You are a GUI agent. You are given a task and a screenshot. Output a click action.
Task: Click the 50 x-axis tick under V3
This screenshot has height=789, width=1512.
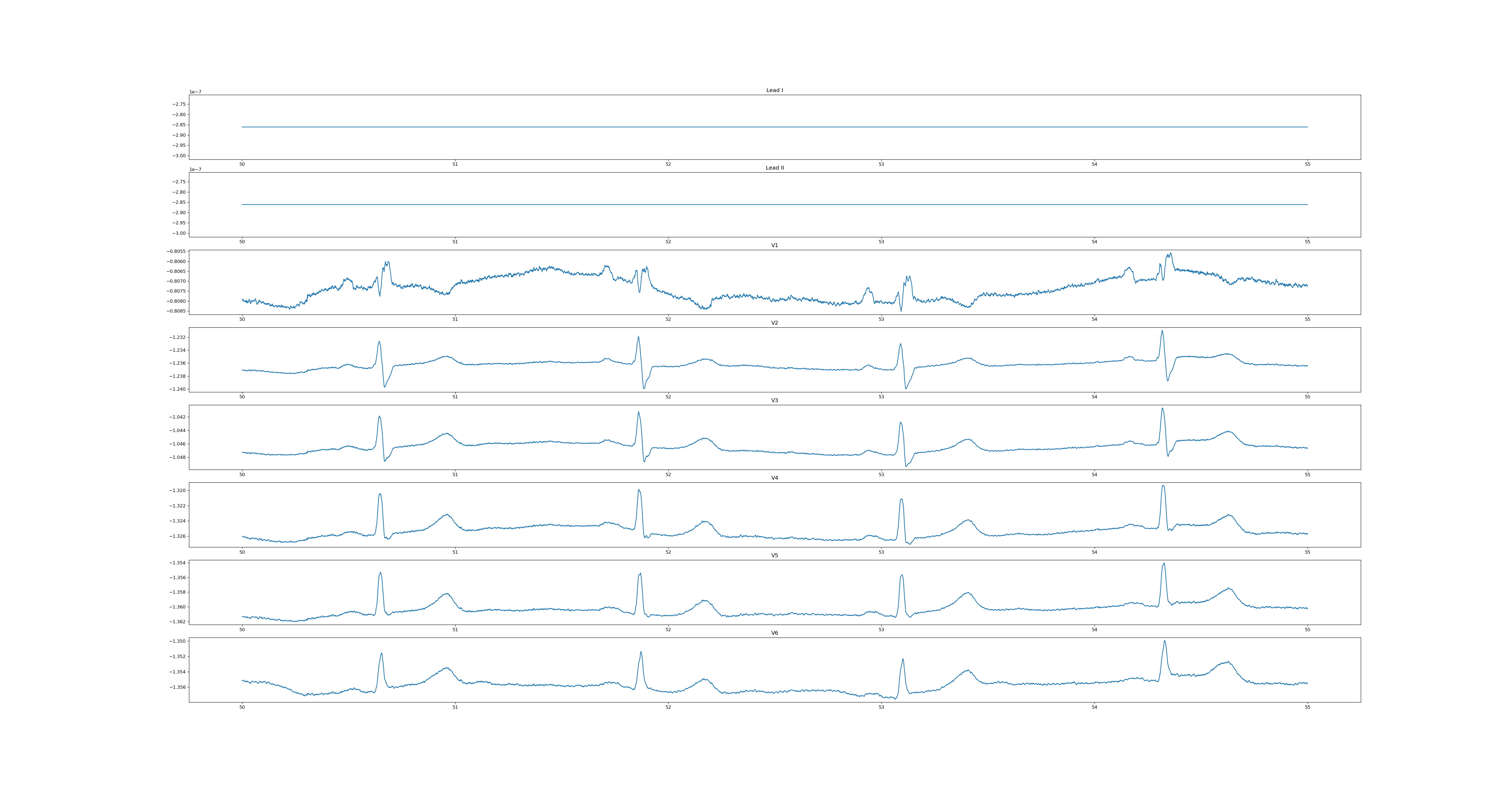pos(242,474)
